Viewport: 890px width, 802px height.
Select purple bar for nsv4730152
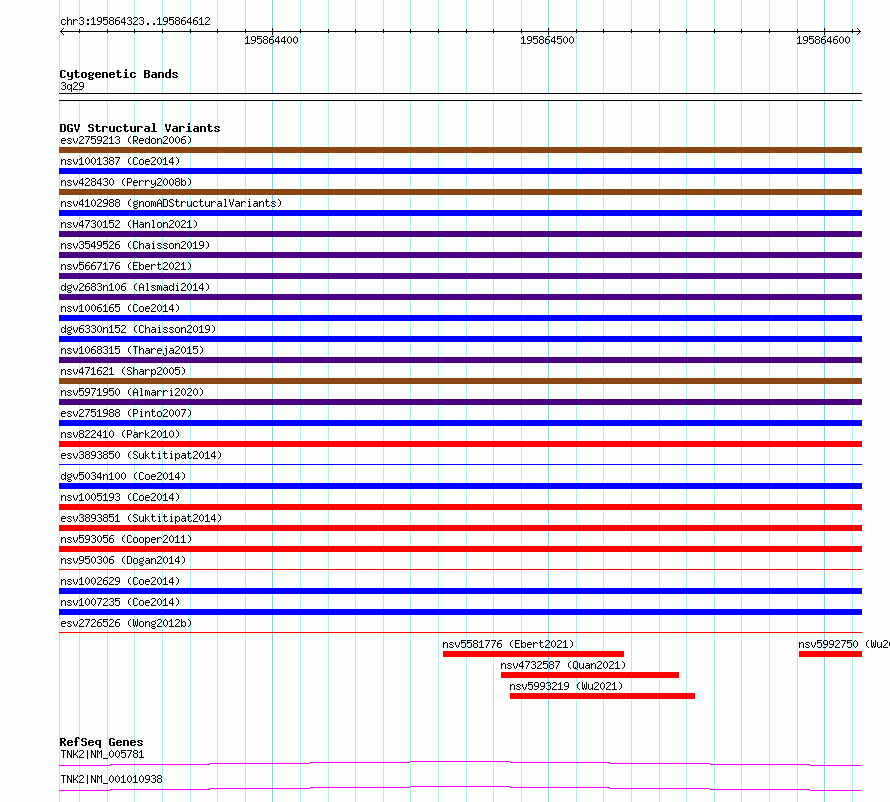pyautogui.click(x=460, y=234)
